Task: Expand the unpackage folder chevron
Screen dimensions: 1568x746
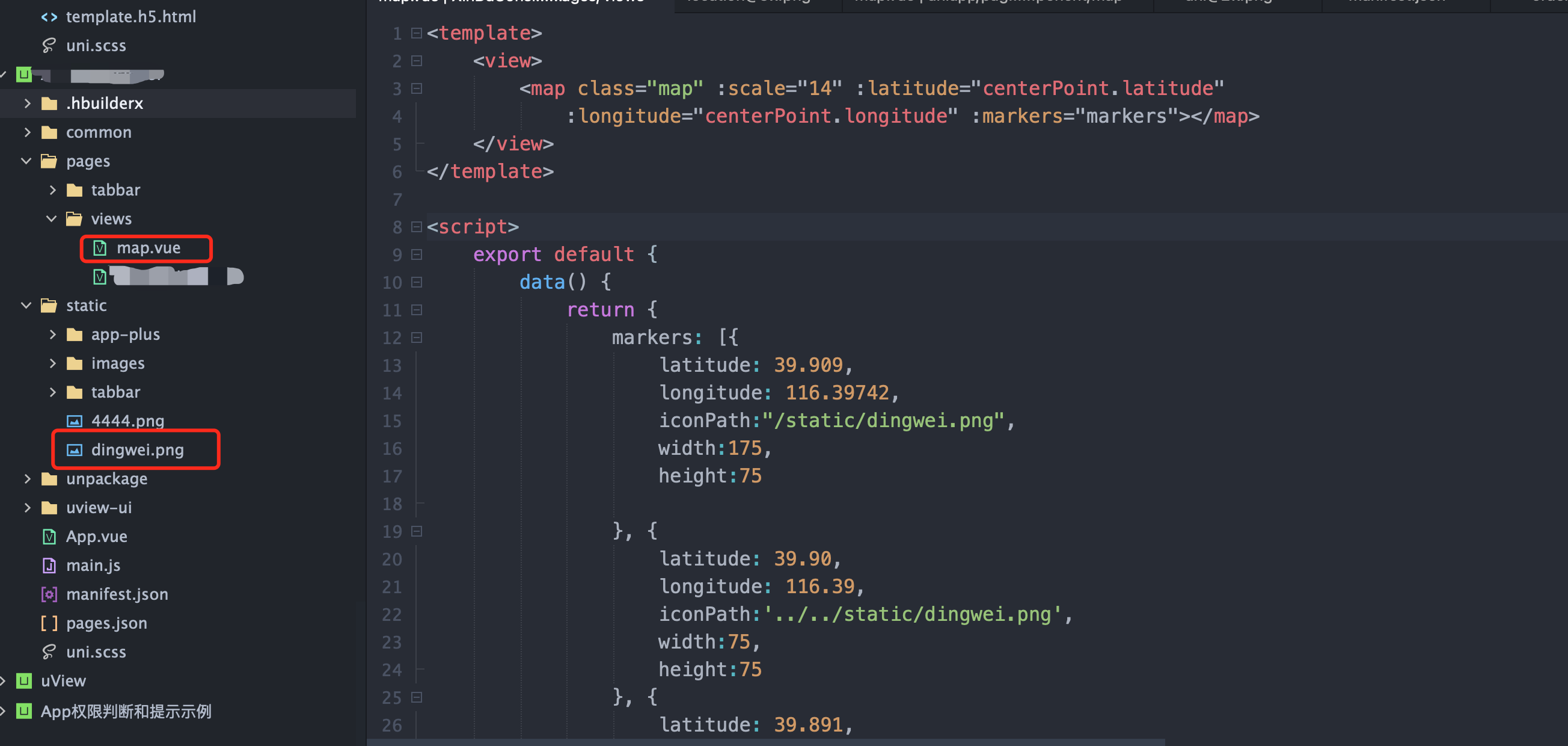Action: (x=27, y=479)
